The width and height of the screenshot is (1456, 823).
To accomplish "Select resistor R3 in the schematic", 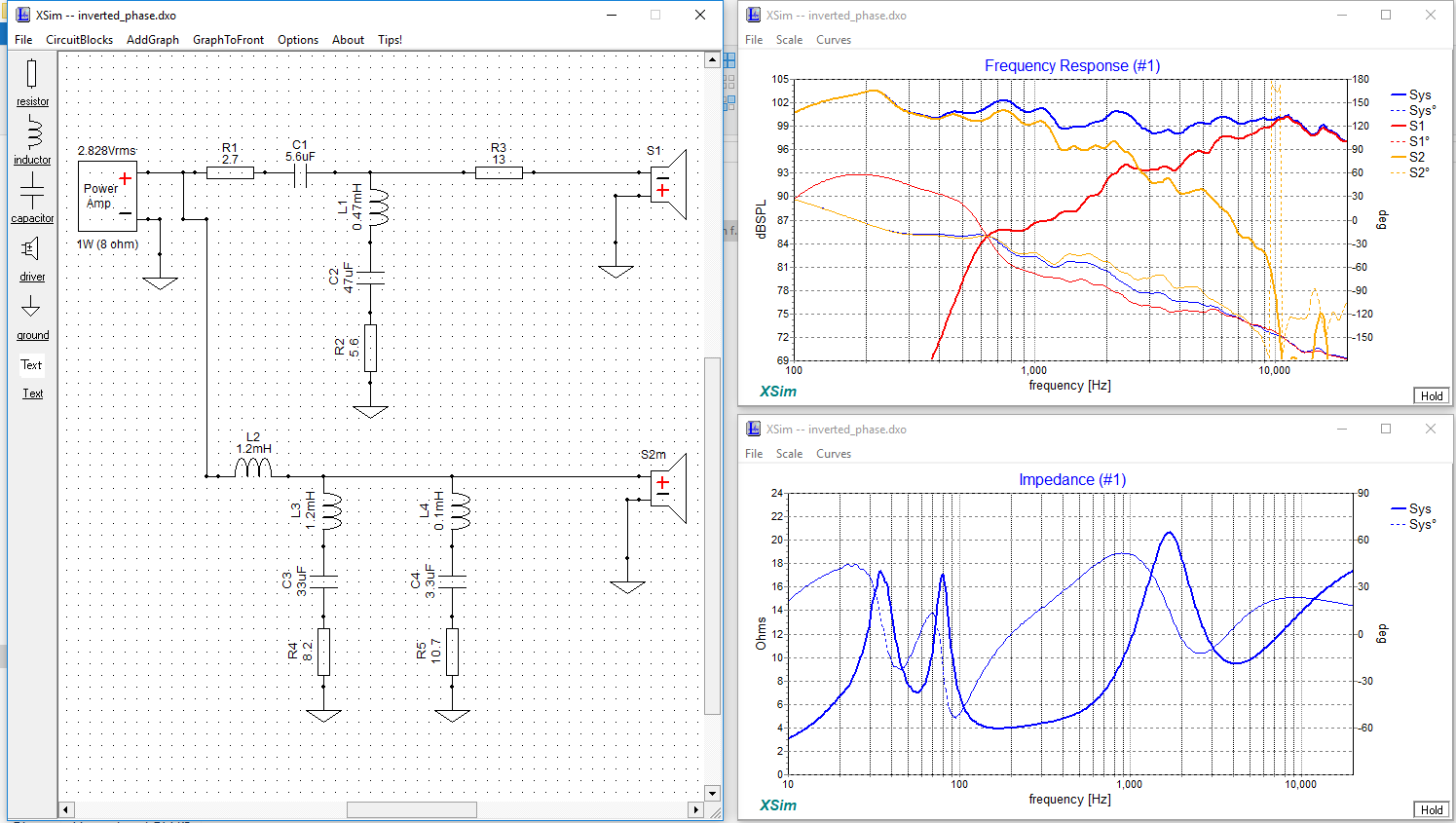I will (x=499, y=172).
